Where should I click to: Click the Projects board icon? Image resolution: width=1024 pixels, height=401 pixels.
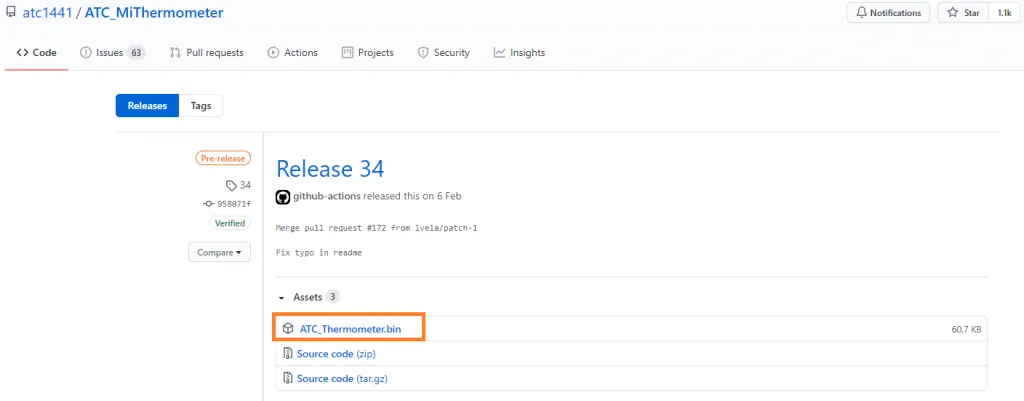(347, 52)
